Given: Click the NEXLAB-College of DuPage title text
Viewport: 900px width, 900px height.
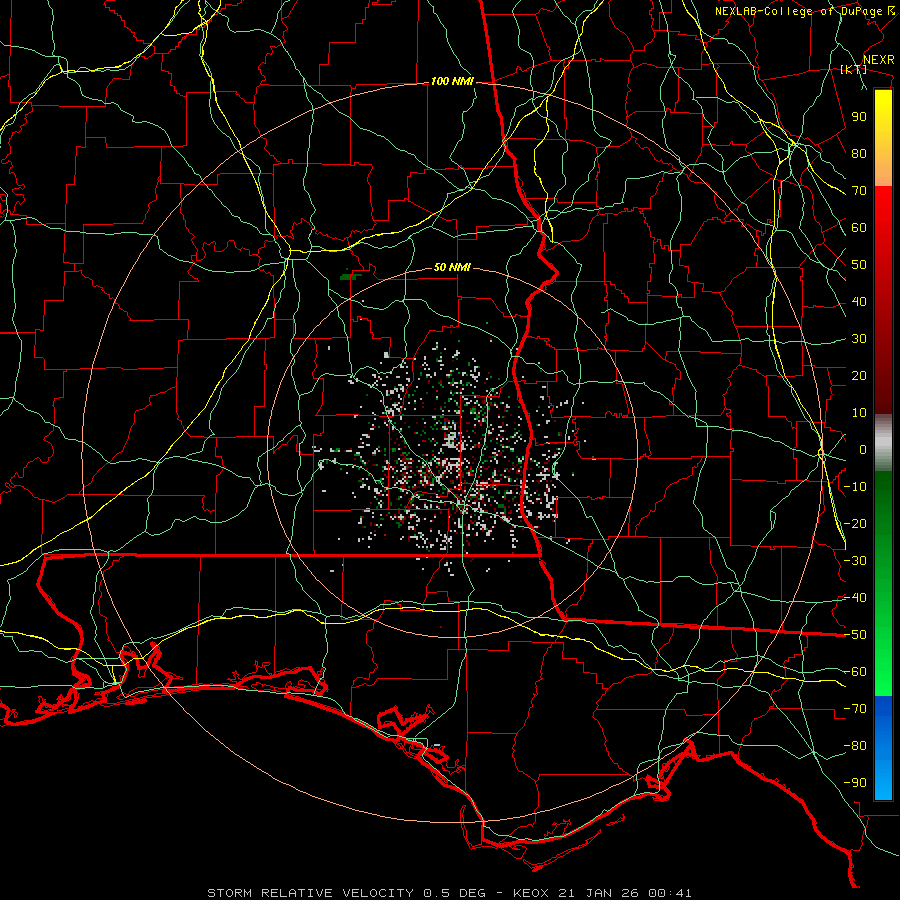Looking at the screenshot, I should 798,11.
